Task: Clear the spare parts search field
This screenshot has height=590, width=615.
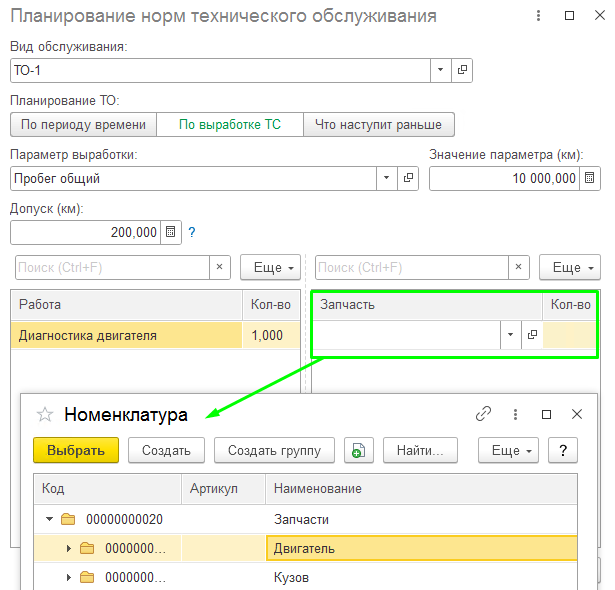Action: [519, 267]
